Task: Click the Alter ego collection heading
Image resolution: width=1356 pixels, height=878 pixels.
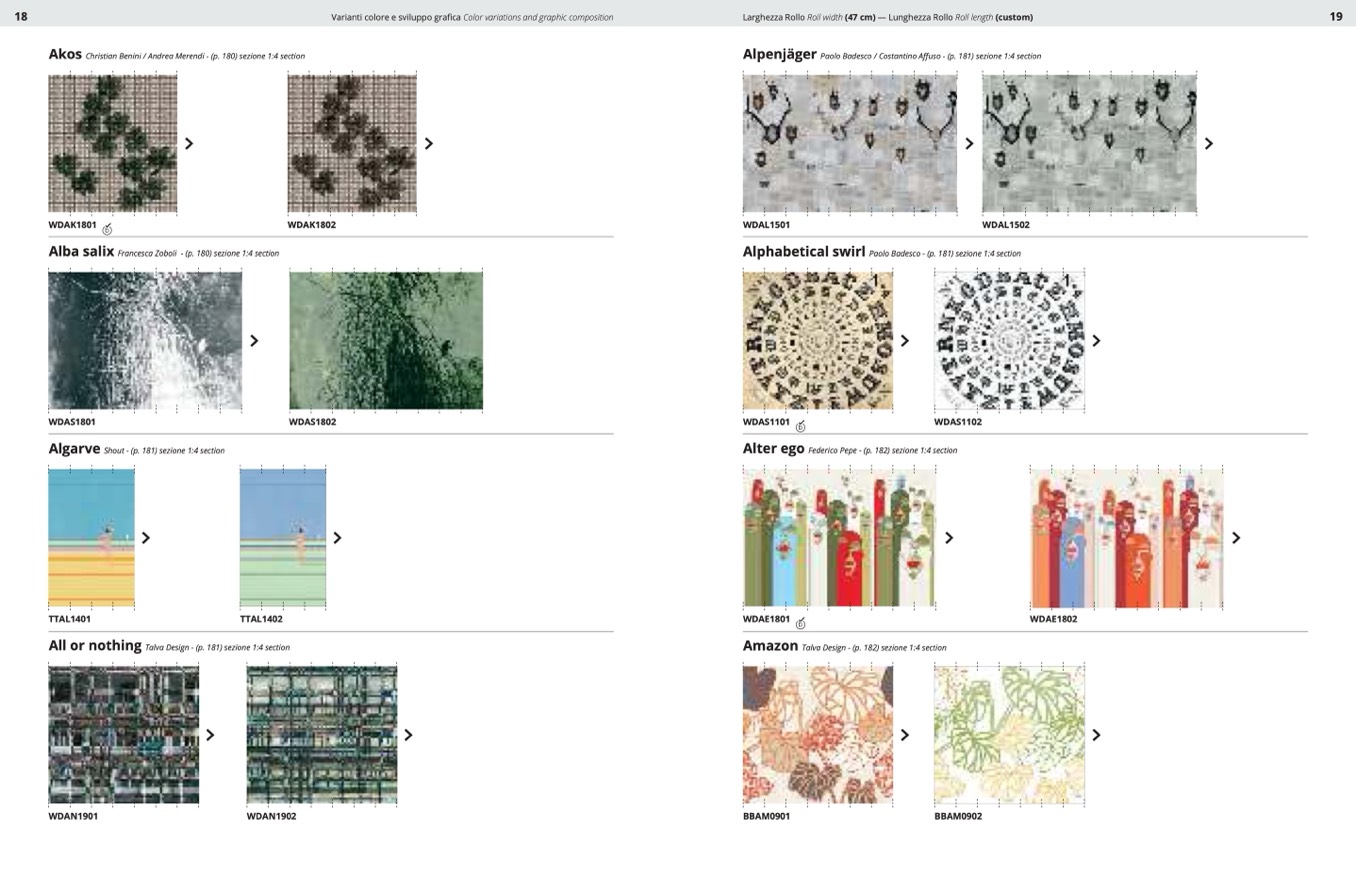Action: click(773, 449)
